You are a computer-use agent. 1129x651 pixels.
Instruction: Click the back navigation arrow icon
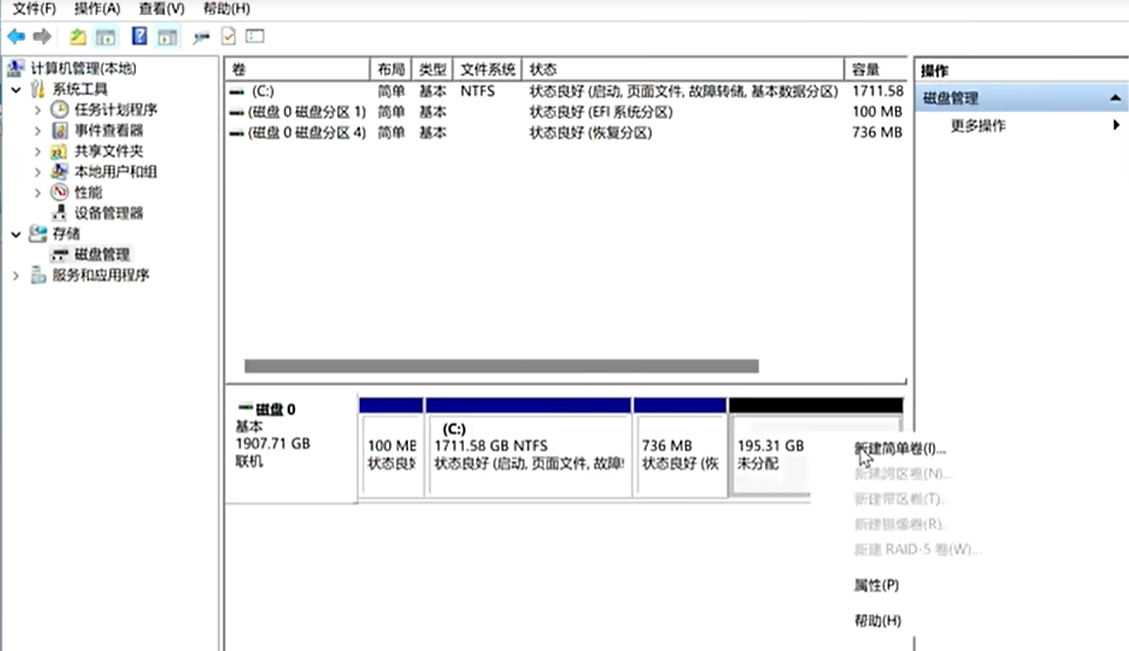point(17,37)
